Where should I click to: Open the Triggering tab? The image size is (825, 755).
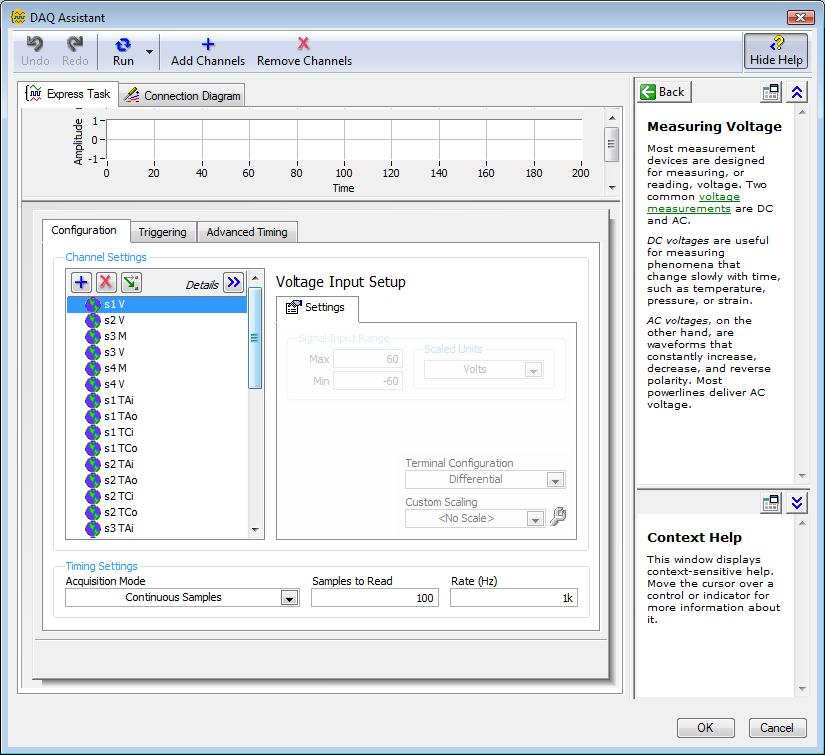click(163, 232)
